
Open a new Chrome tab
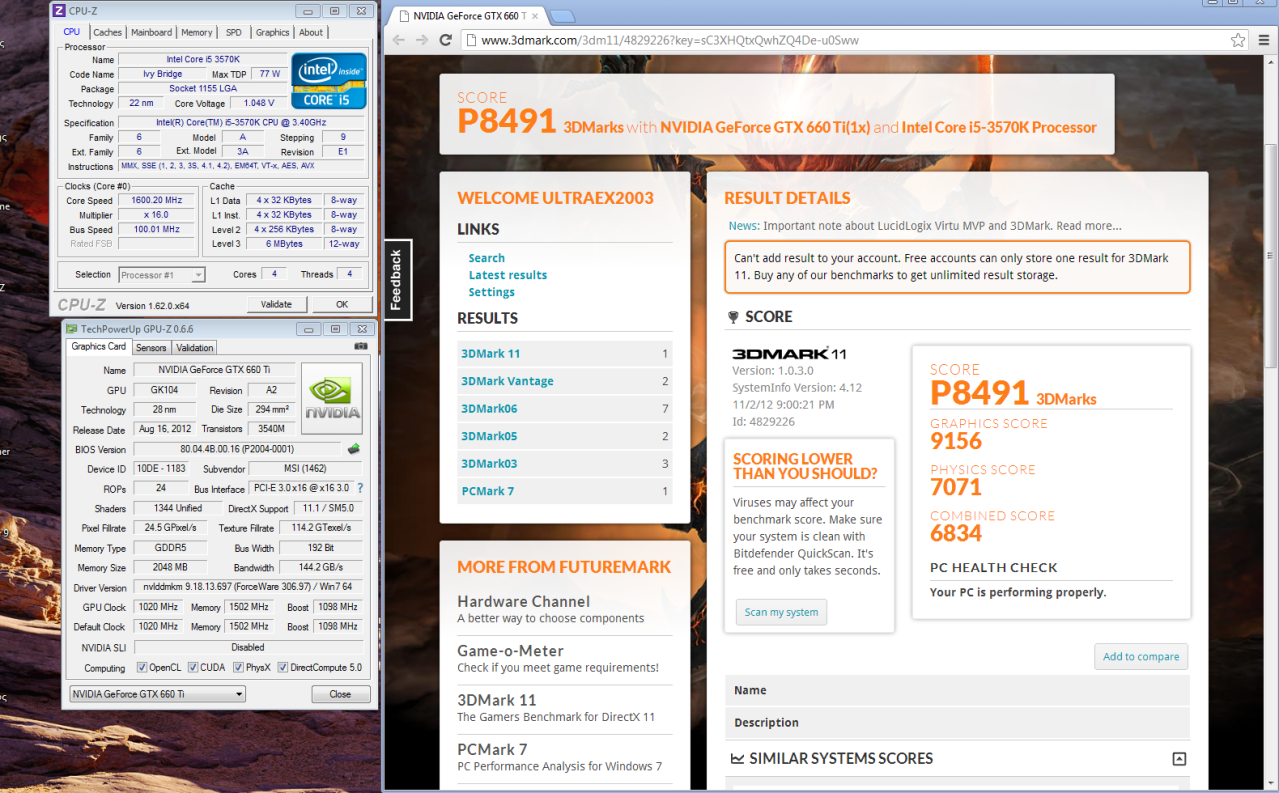(x=562, y=16)
